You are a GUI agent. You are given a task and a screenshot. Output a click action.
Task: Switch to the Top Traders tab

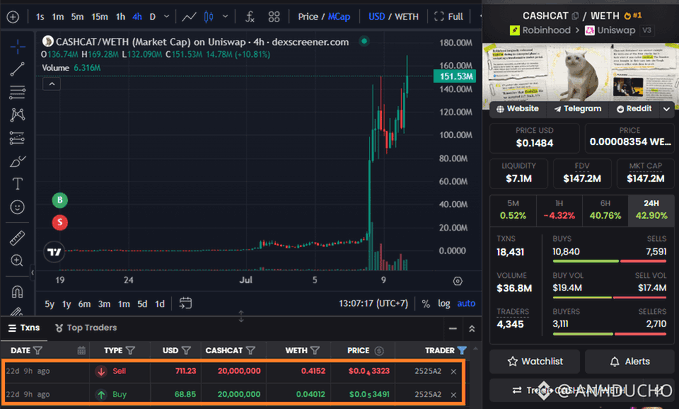(86, 328)
